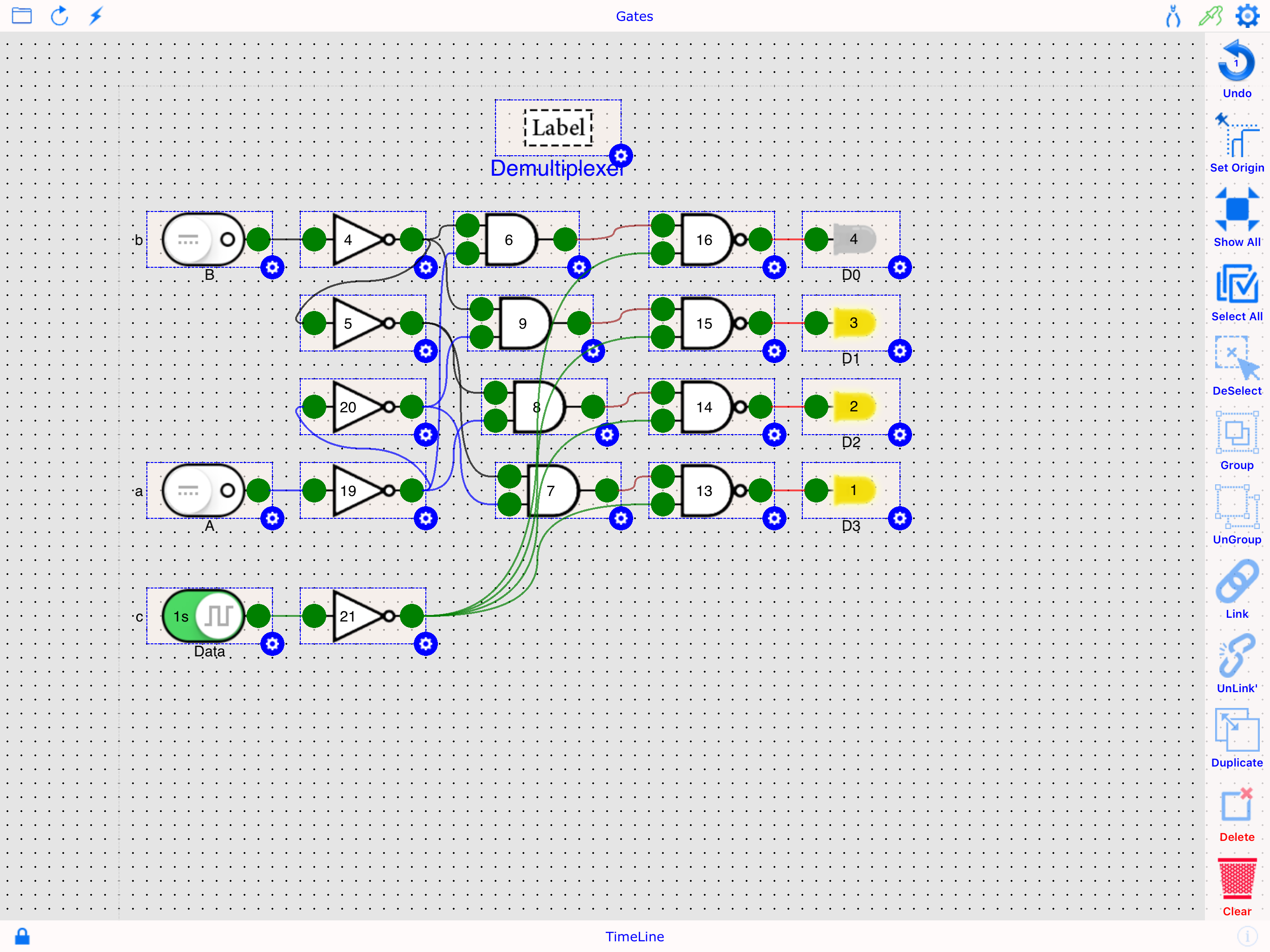Click the UnLink tool
Image resolution: width=1270 pixels, height=952 pixels.
click(x=1237, y=664)
